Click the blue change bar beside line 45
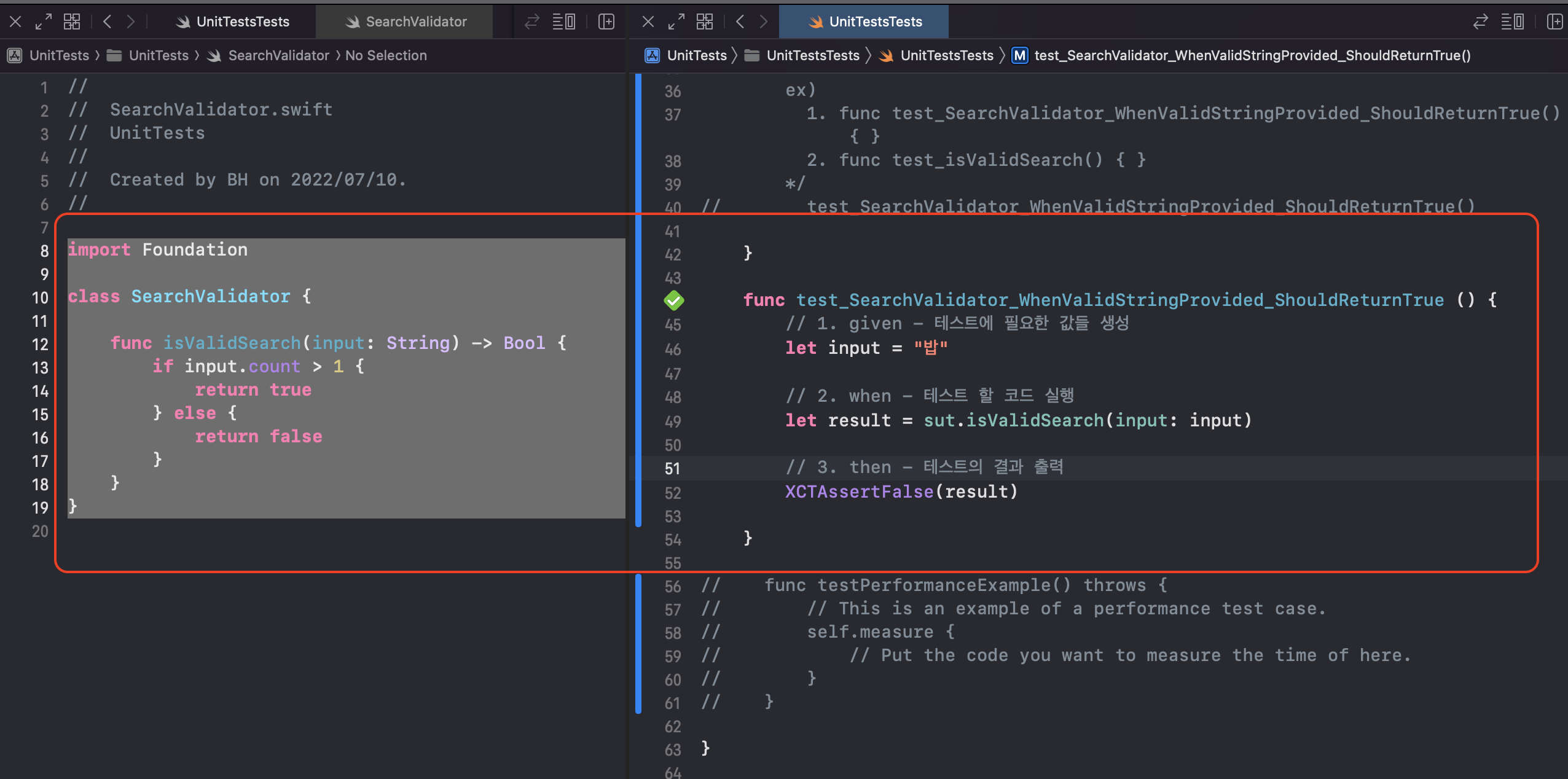The width and height of the screenshot is (1568, 779). [638, 324]
